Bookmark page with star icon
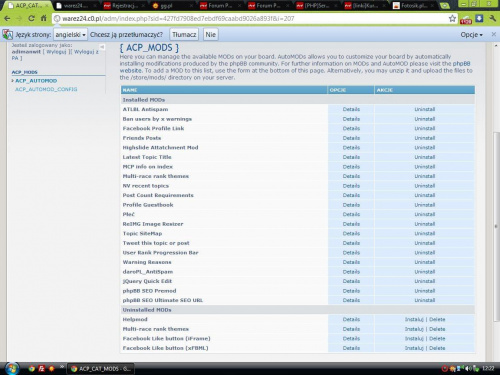Screen dimensions: 500x375 452,19
